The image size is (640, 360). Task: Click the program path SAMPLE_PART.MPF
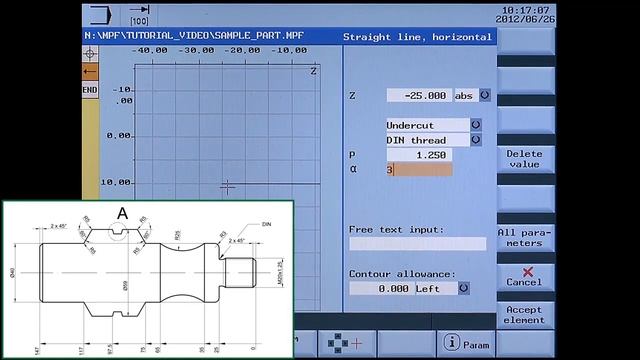(x=194, y=36)
